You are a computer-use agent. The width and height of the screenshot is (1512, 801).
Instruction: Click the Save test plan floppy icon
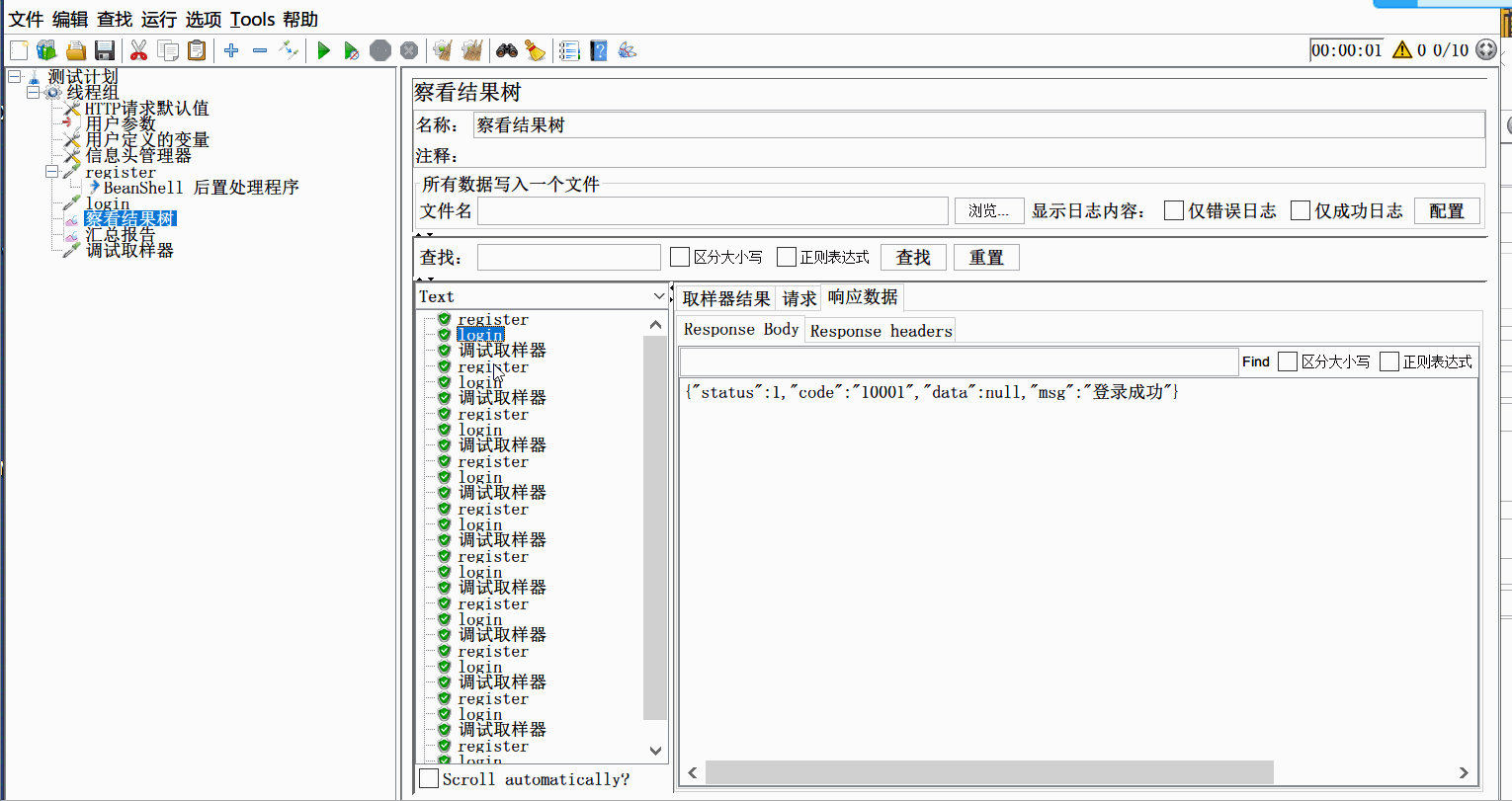point(105,50)
